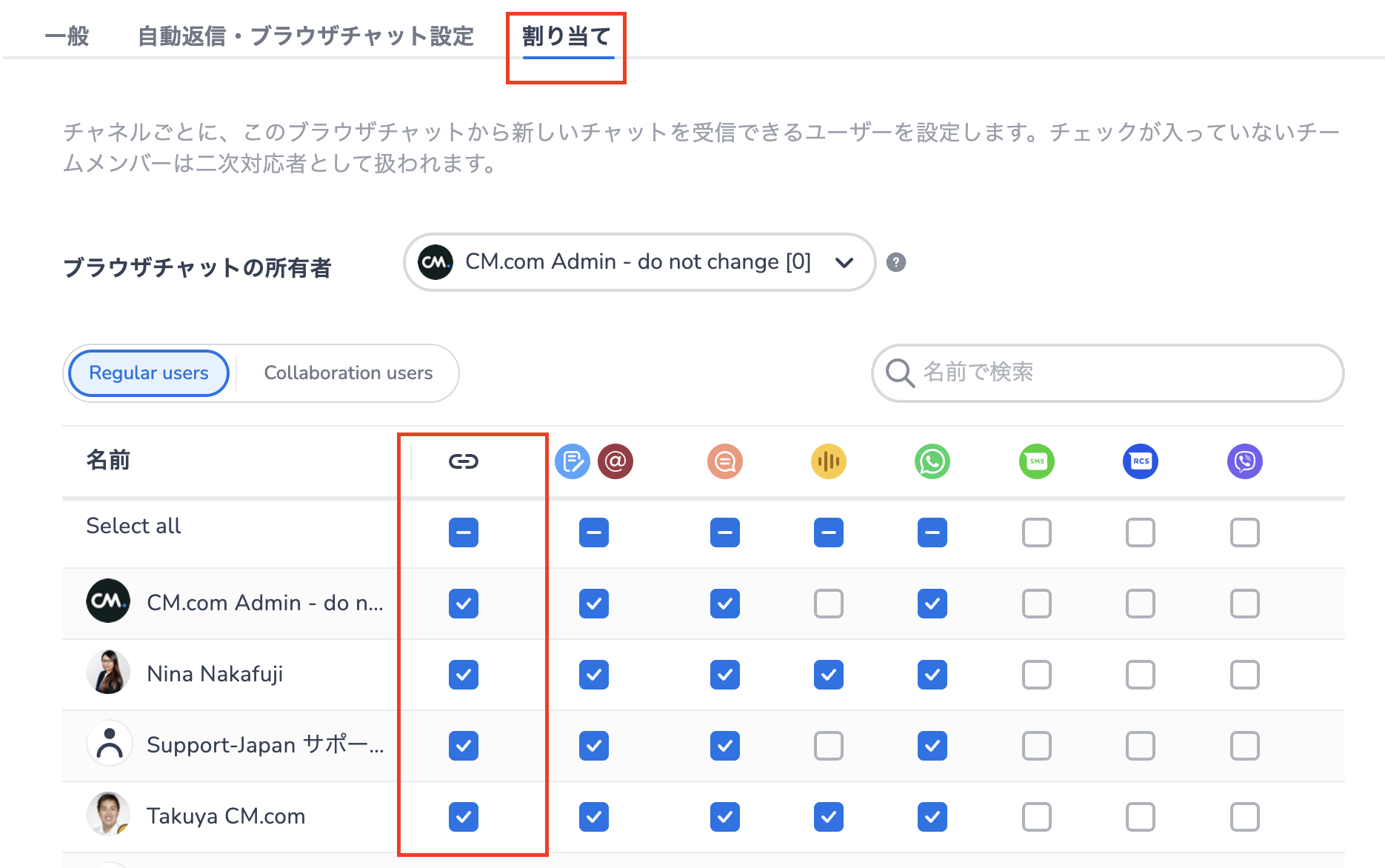Enable voice channel for Support-Japan
Viewport: 1385px width, 868px height.
(829, 746)
